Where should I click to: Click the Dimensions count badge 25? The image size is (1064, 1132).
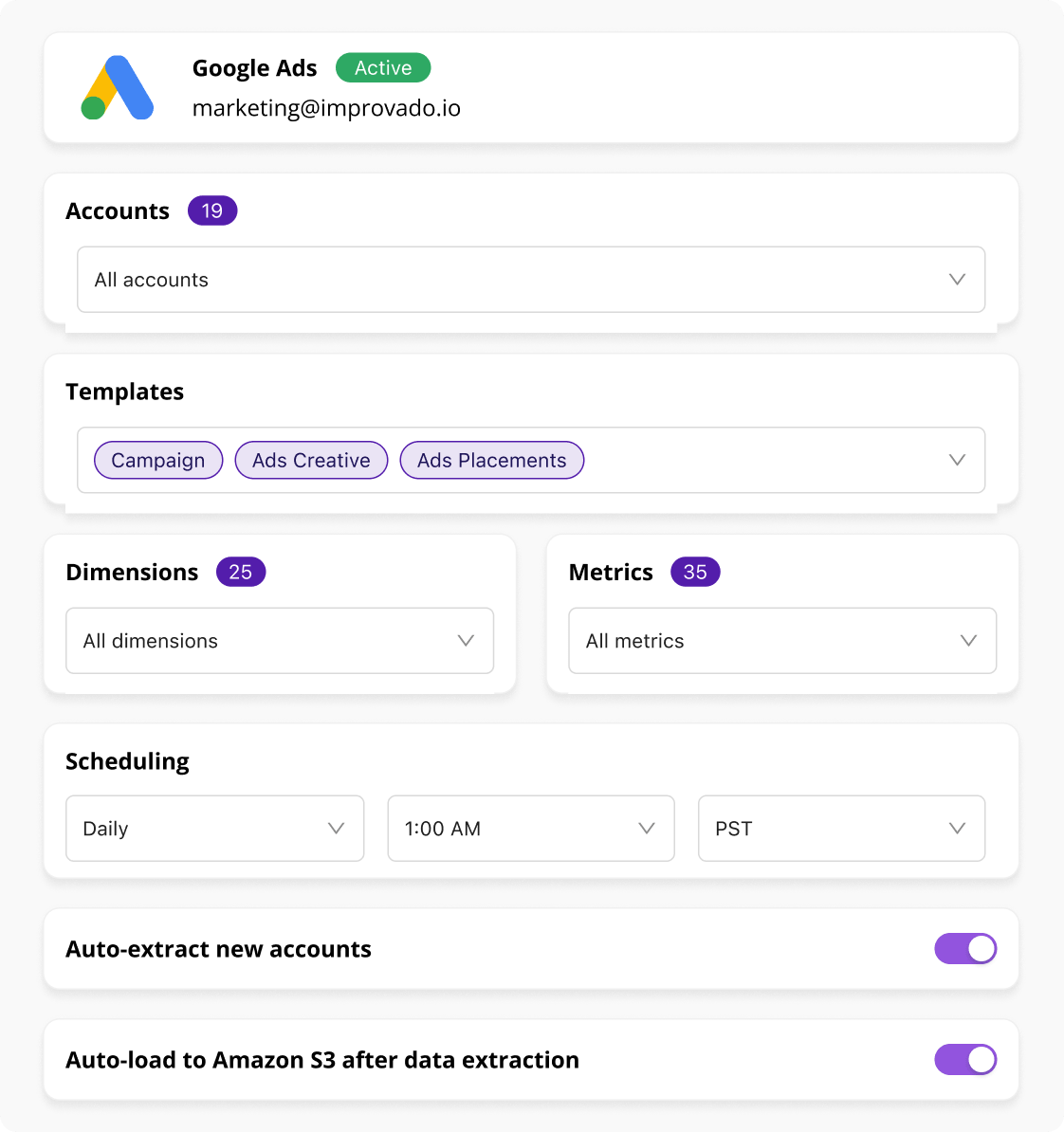click(x=241, y=573)
